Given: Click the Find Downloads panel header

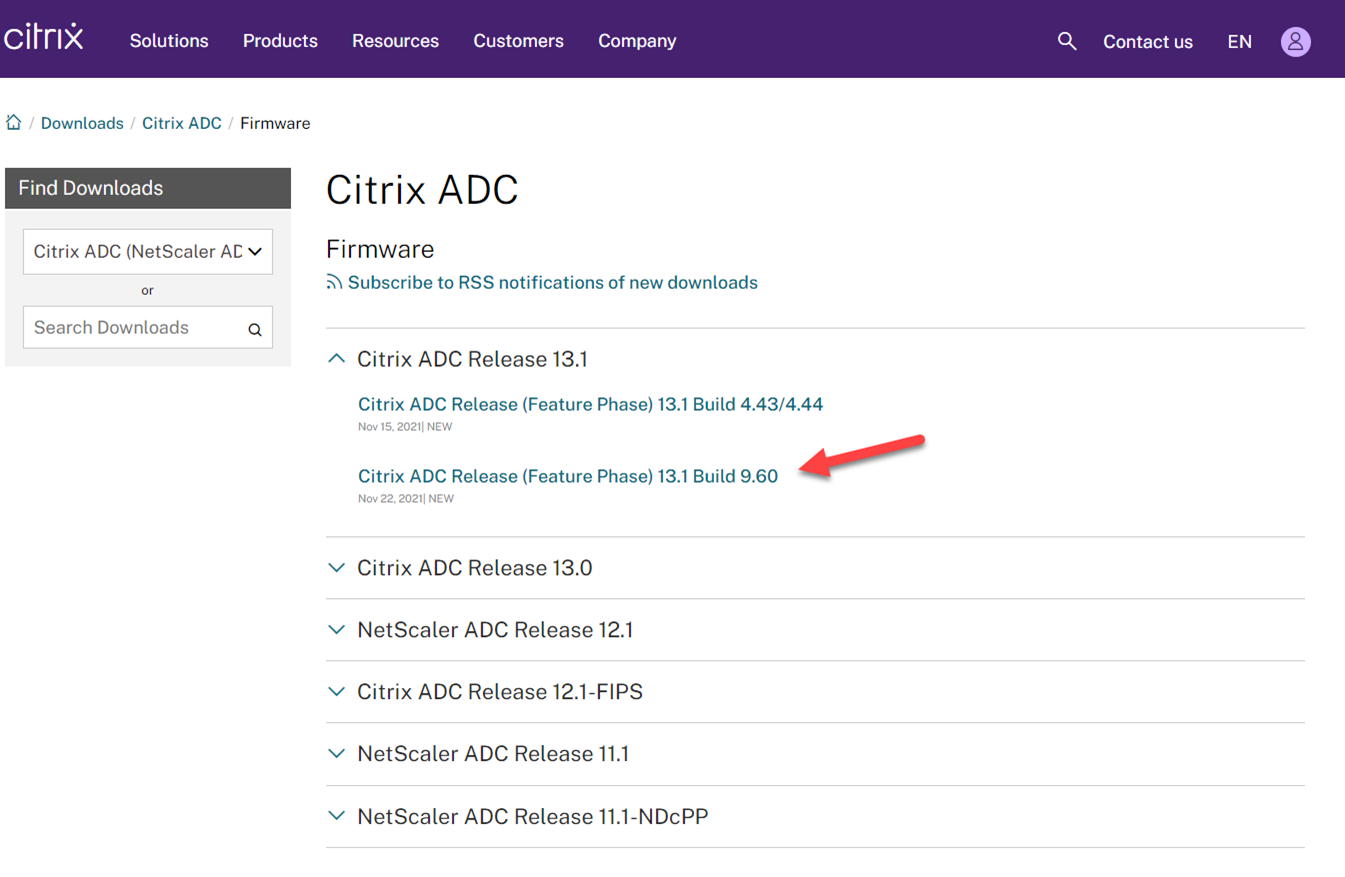Looking at the screenshot, I should (x=148, y=188).
